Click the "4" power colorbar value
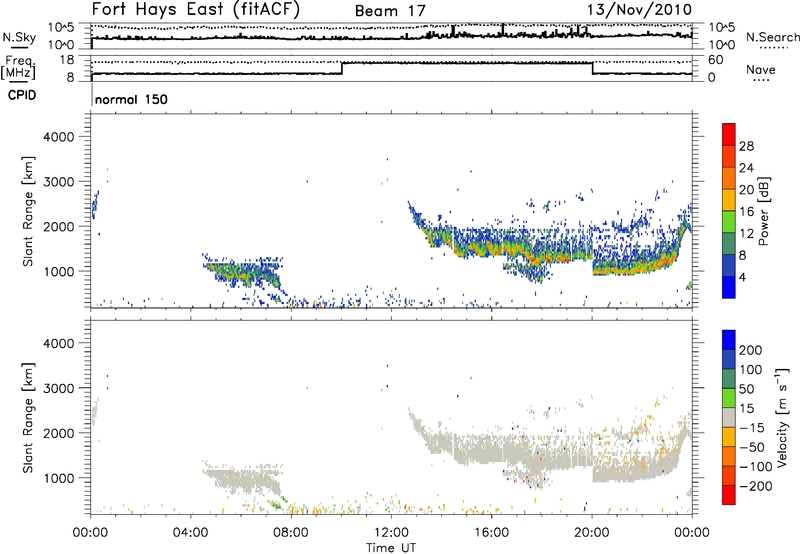This screenshot has height=554, width=800. click(742, 277)
